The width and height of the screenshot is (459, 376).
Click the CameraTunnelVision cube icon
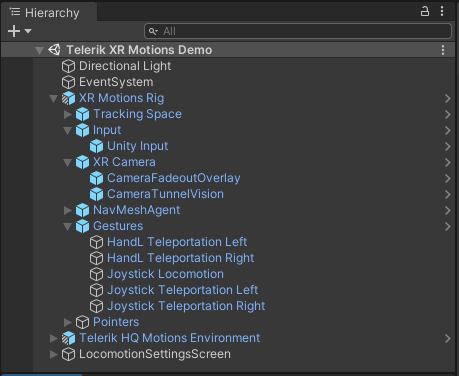96,194
